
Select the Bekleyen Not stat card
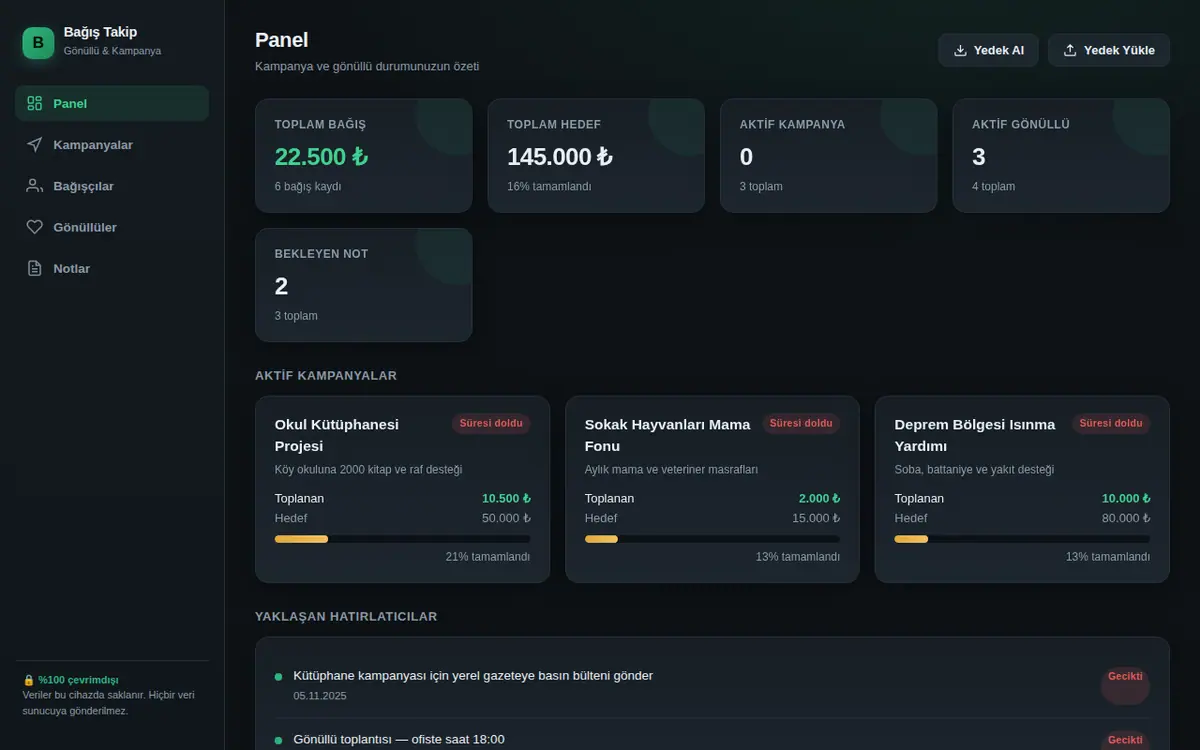pos(363,285)
